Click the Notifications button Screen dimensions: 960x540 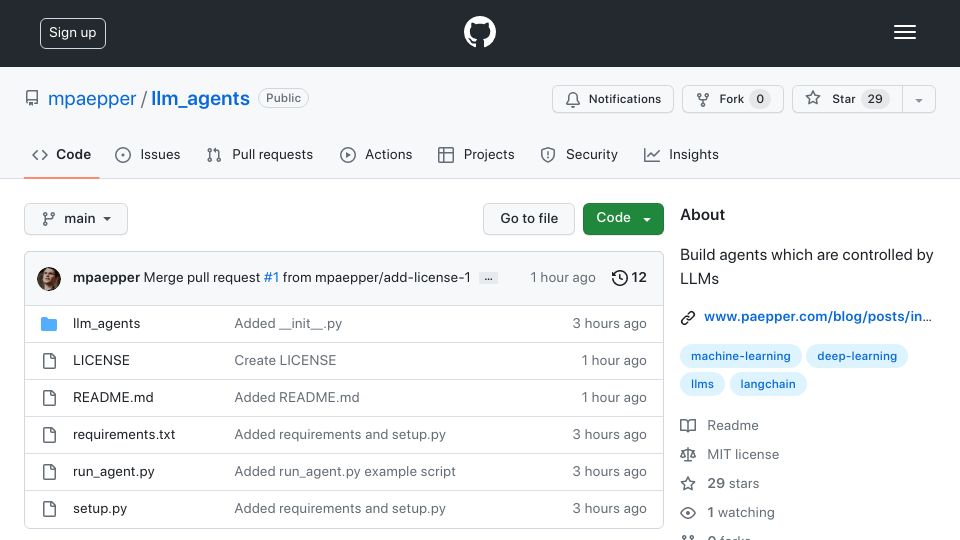click(613, 99)
